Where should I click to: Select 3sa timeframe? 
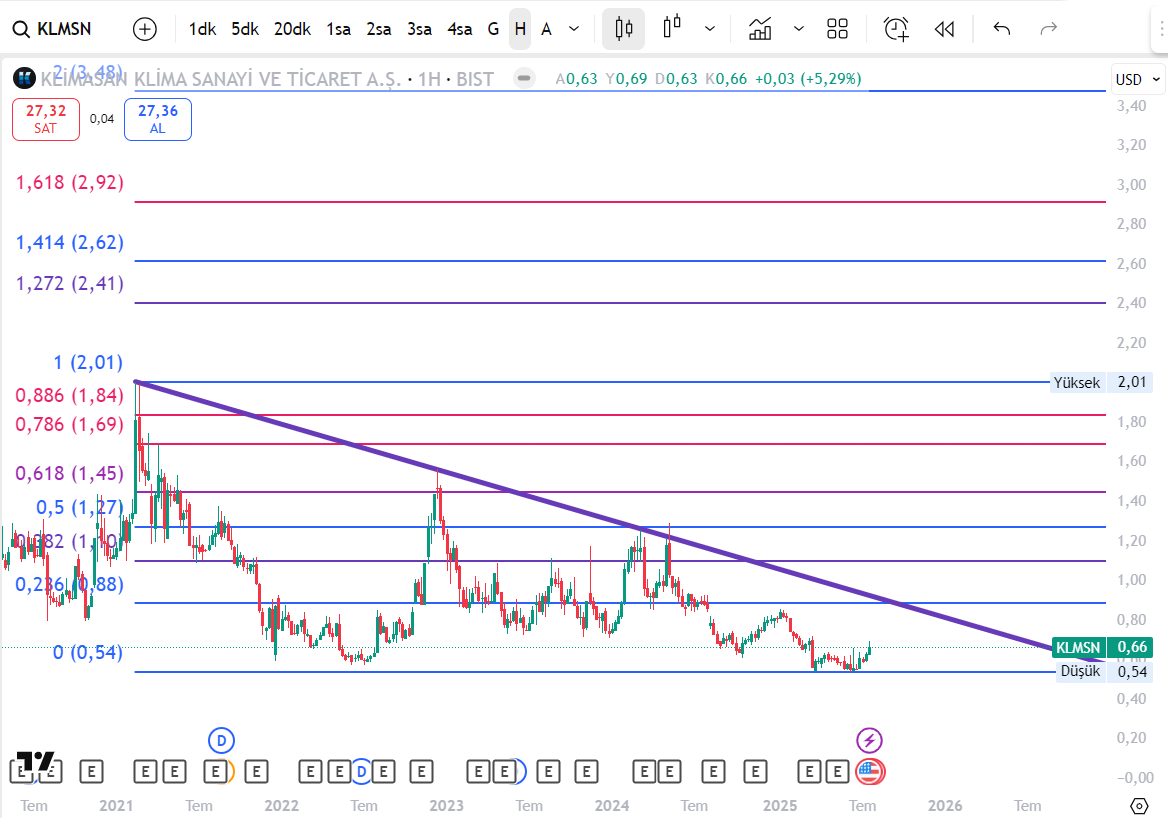pos(419,29)
